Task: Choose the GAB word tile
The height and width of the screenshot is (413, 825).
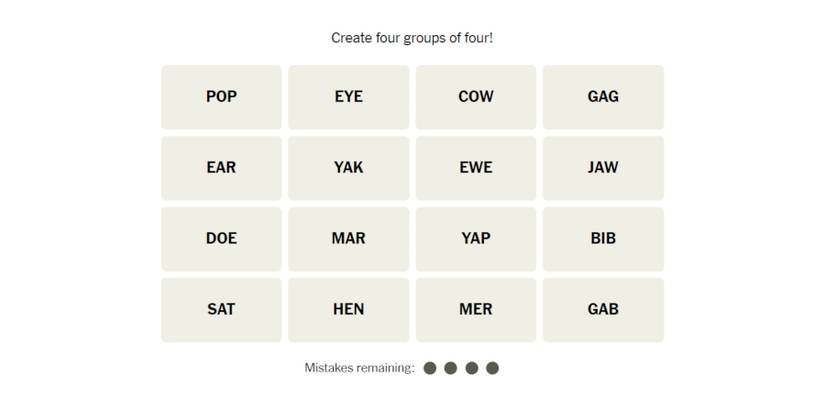Action: [x=603, y=310]
